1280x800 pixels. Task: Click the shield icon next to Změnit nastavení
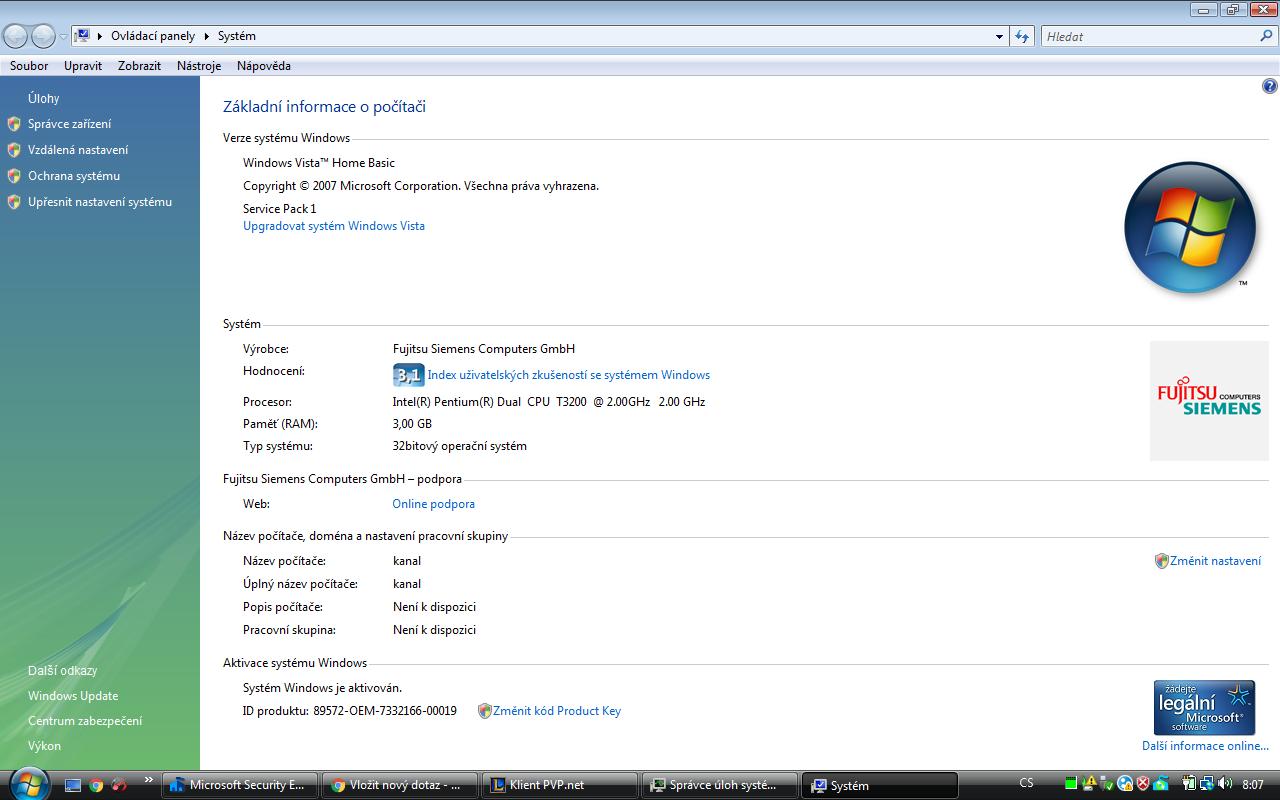[x=1161, y=561]
